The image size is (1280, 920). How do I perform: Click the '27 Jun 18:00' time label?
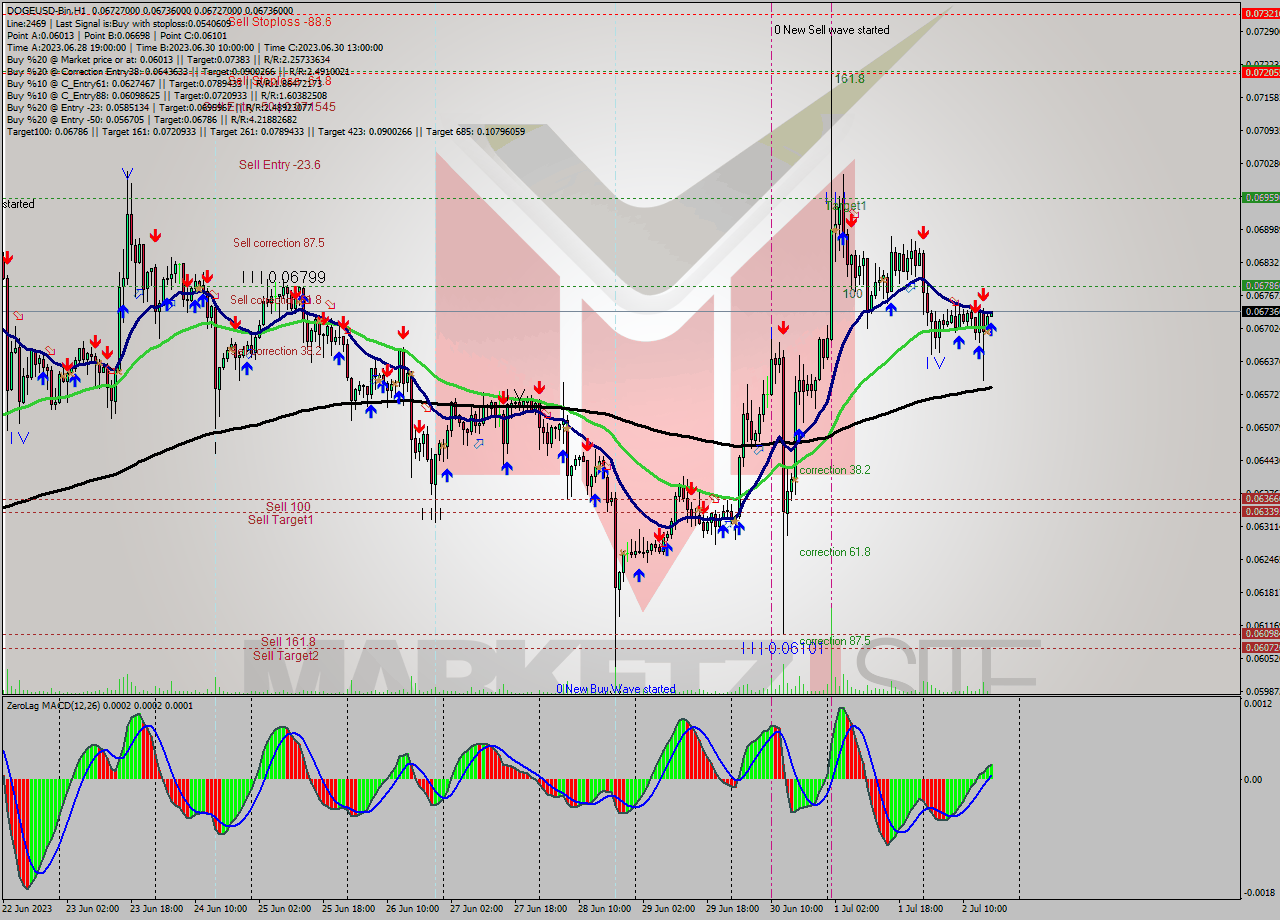pos(539,909)
